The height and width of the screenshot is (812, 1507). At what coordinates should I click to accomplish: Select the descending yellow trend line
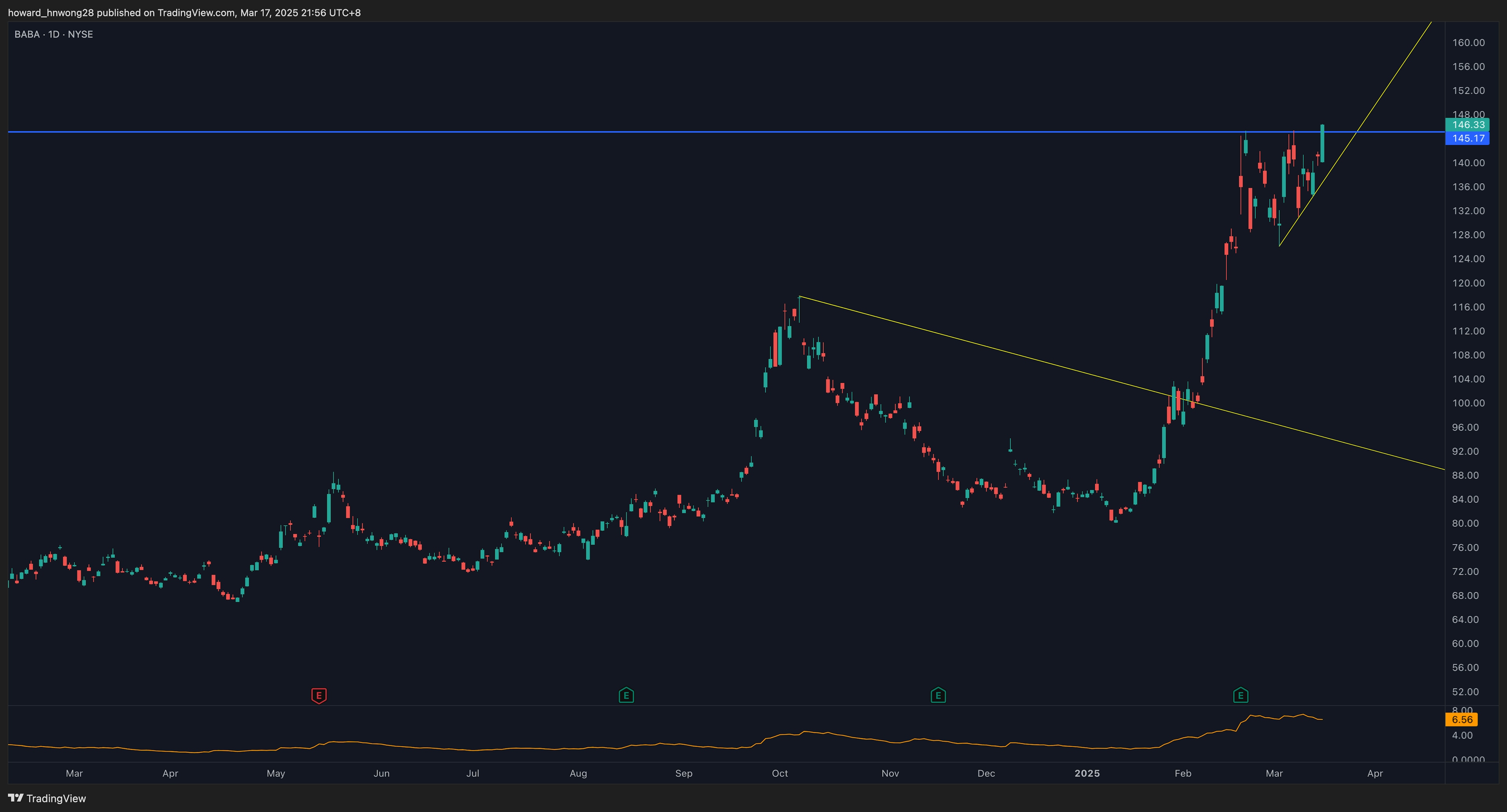(x=994, y=349)
